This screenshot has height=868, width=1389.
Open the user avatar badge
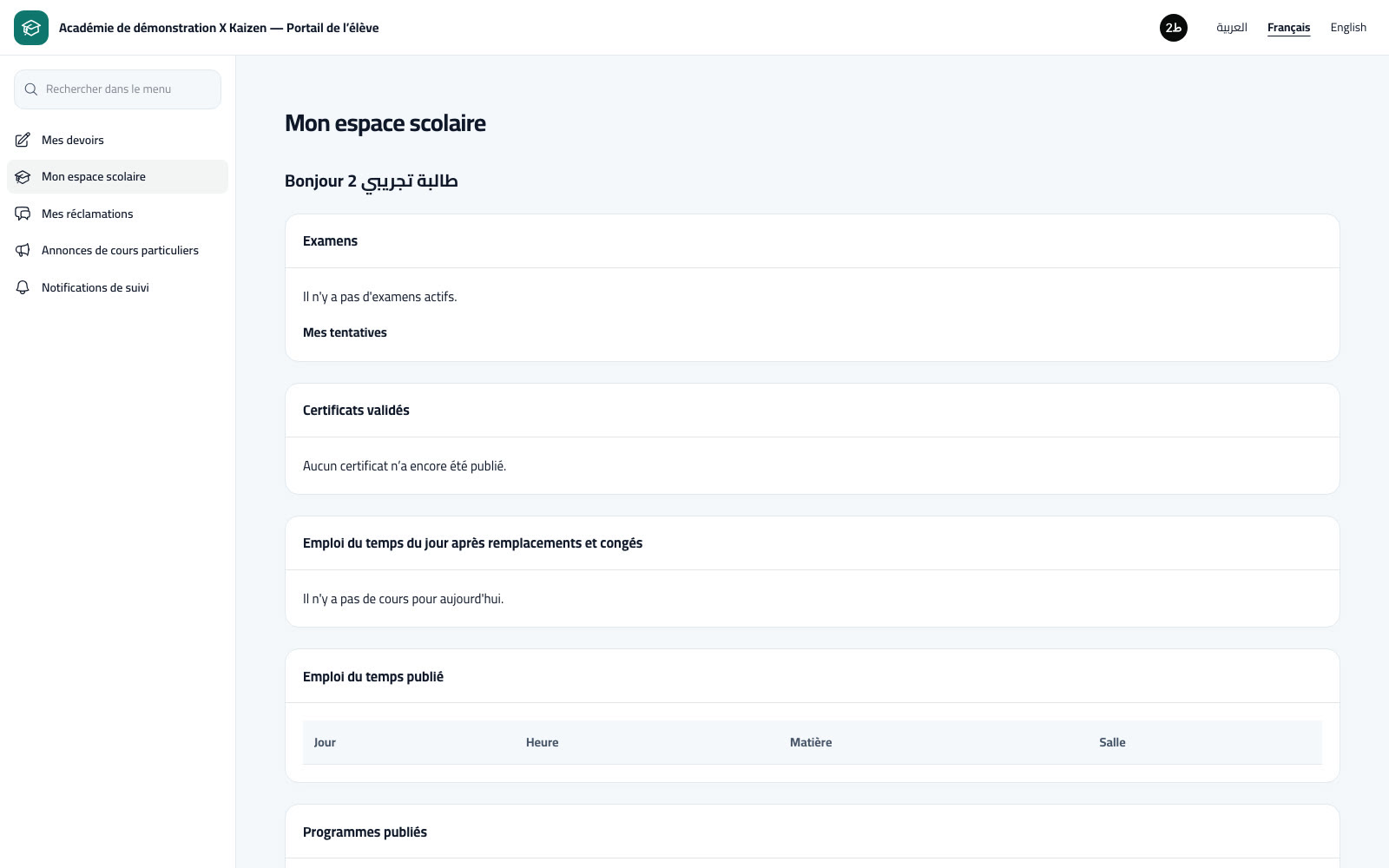(x=1174, y=28)
